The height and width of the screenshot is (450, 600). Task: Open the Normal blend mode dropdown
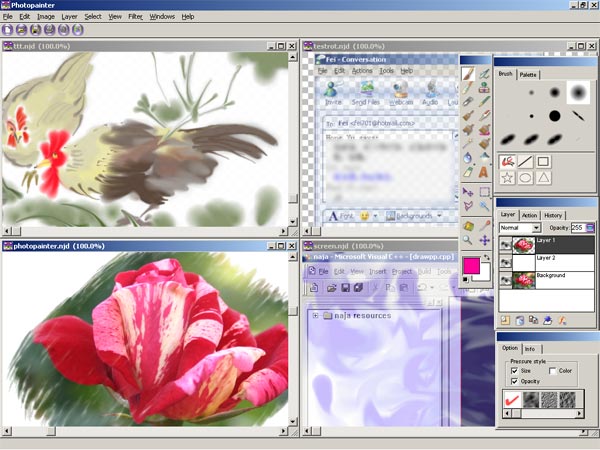coord(537,228)
